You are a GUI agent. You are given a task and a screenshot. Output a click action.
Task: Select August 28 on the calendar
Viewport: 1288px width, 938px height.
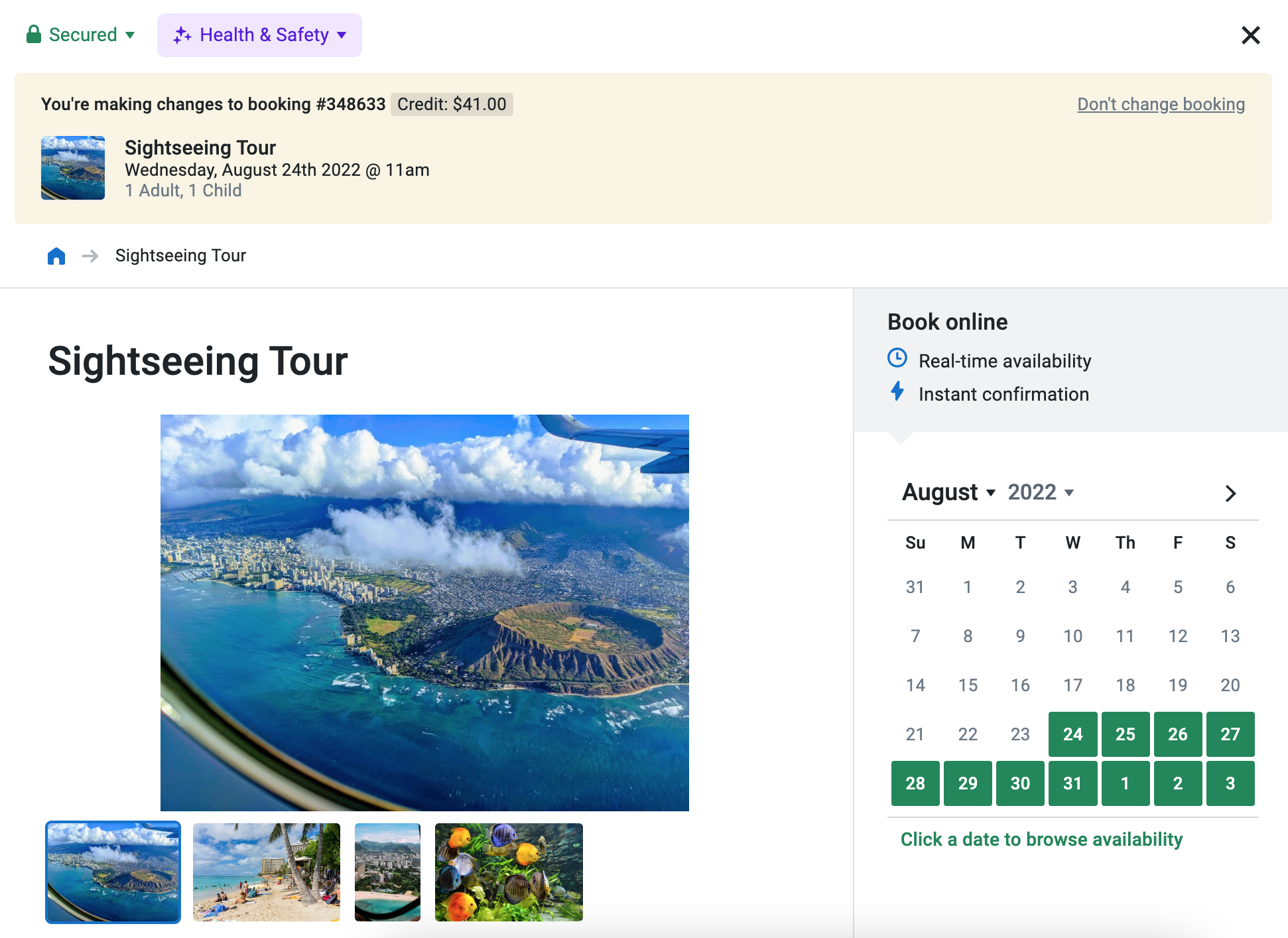(915, 783)
